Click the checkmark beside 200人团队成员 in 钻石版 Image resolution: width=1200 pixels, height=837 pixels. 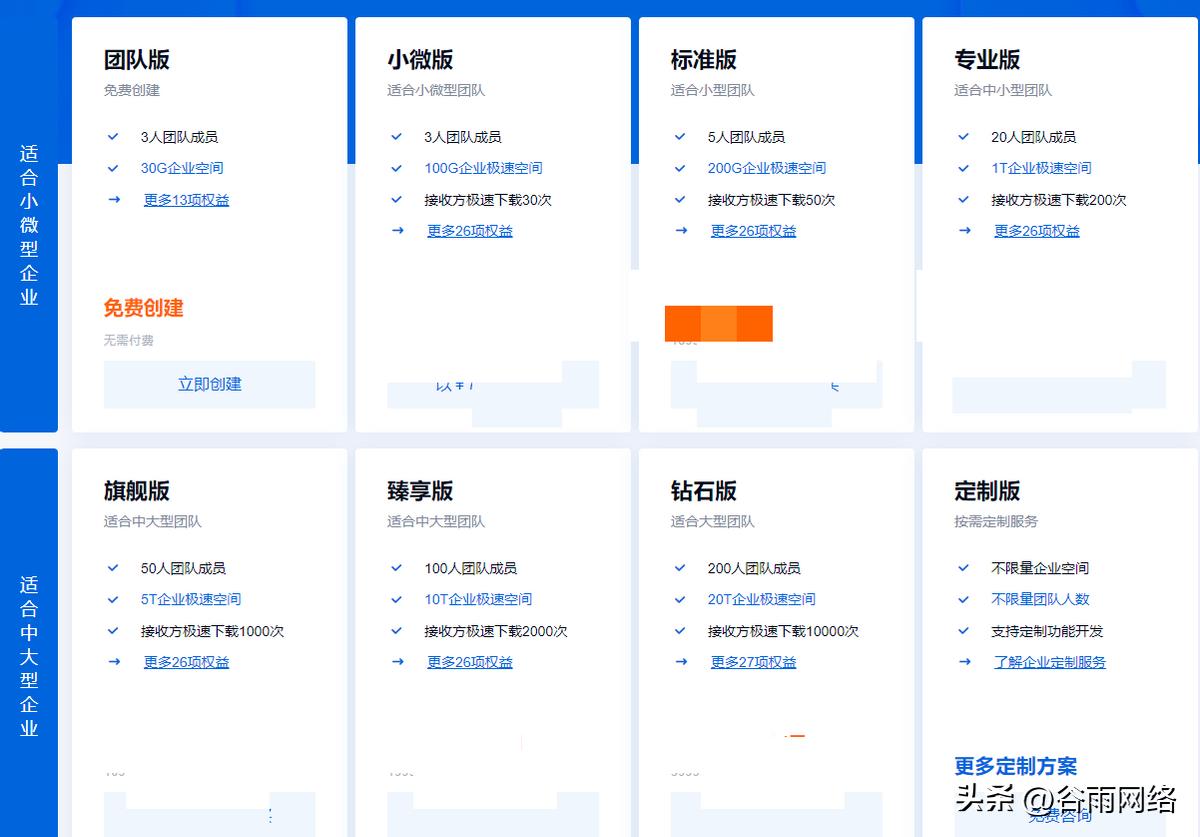coord(680,568)
